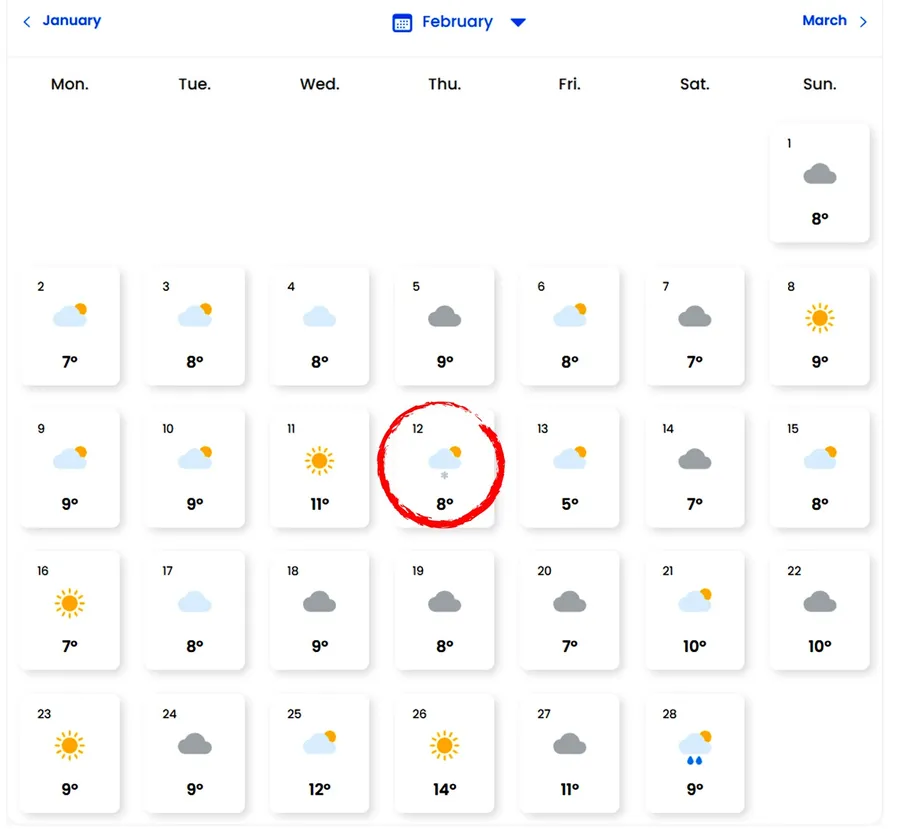Click the light cloud icon on February 4
900x829 pixels.
(319, 317)
